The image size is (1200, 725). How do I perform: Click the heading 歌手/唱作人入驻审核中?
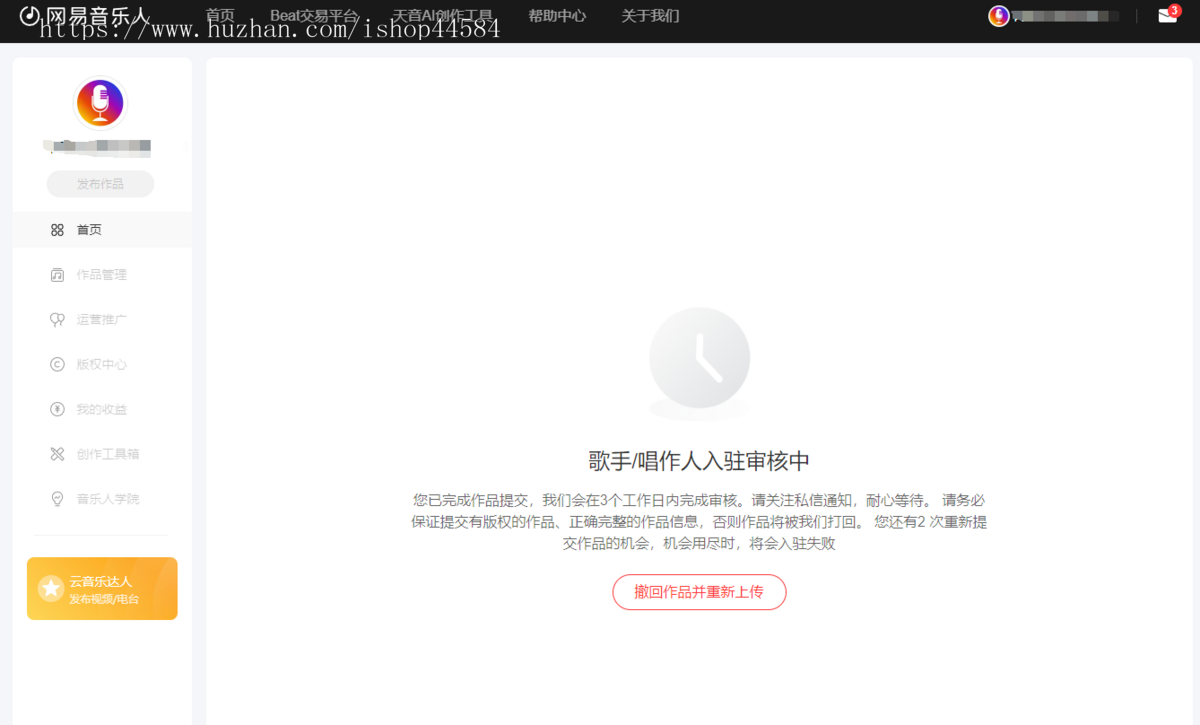[699, 461]
